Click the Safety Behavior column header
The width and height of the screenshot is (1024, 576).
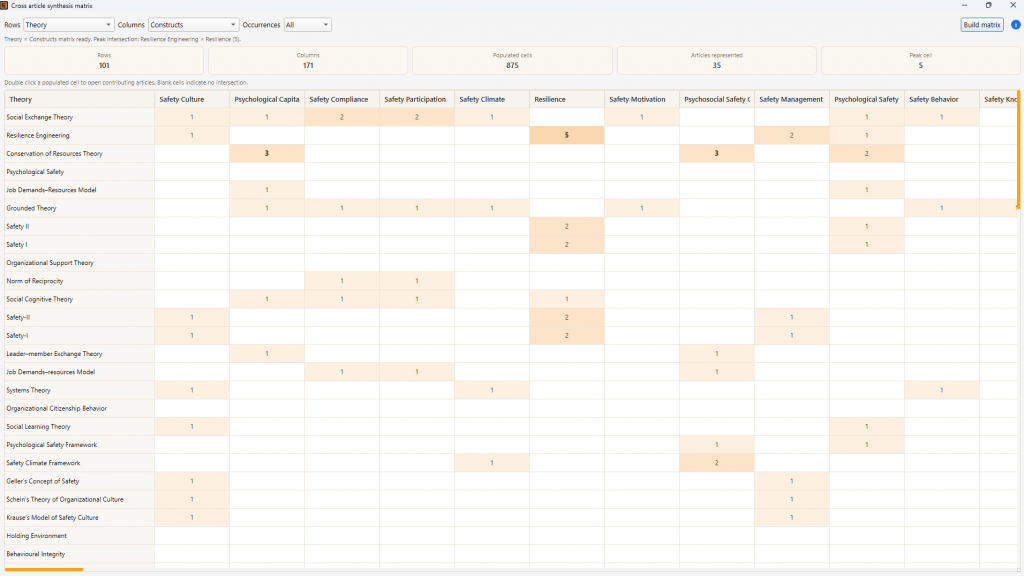(x=942, y=99)
